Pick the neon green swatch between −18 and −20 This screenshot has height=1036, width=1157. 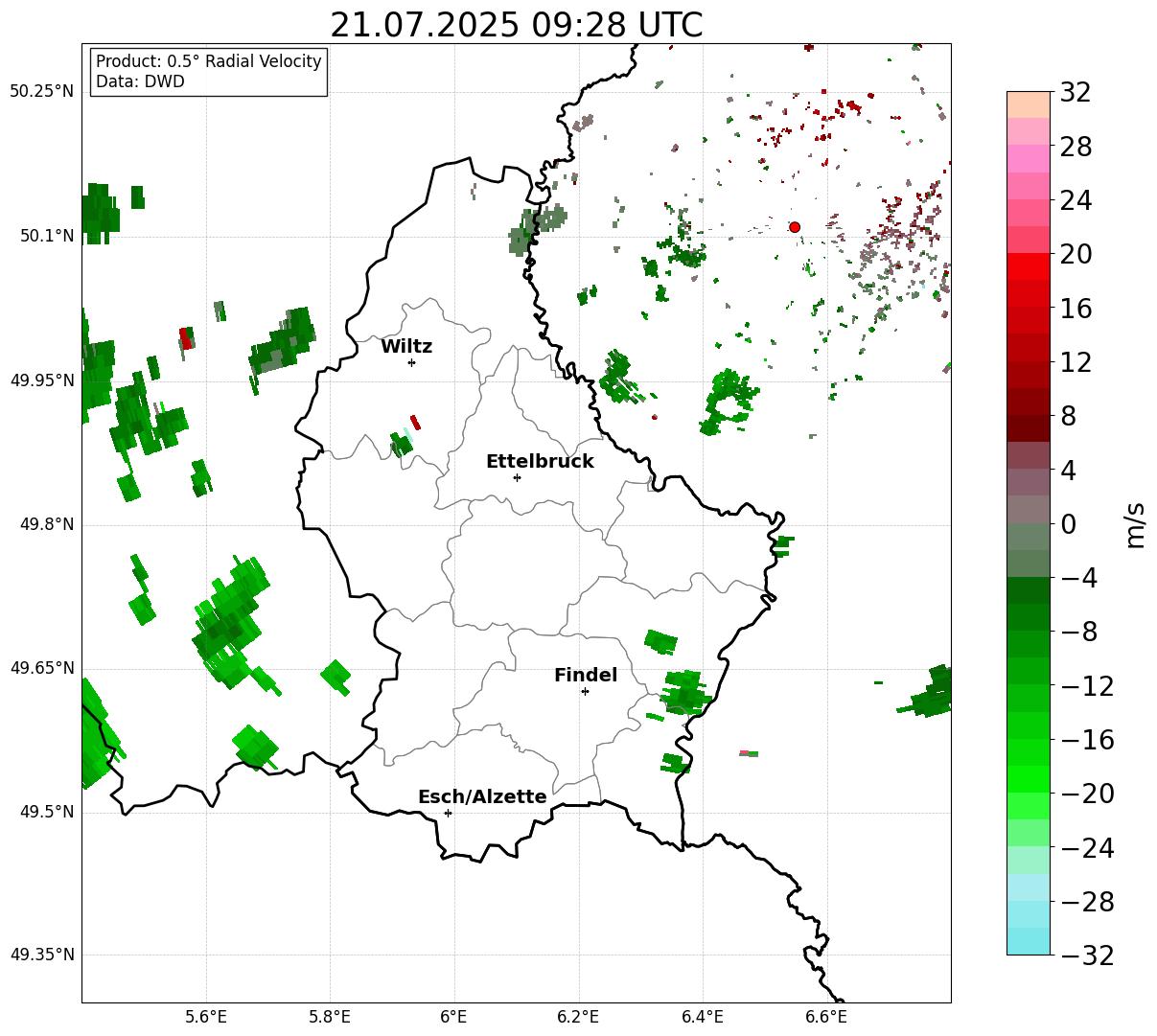coord(1029,779)
